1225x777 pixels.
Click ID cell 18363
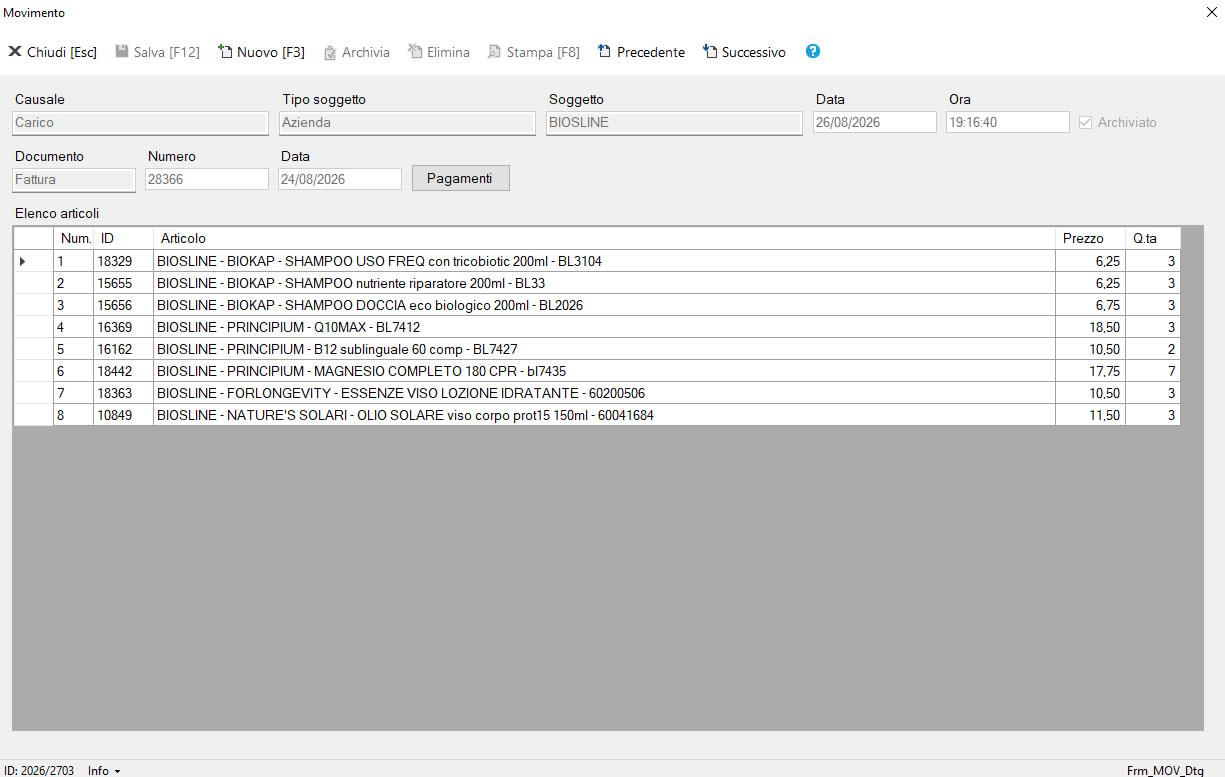click(124, 393)
